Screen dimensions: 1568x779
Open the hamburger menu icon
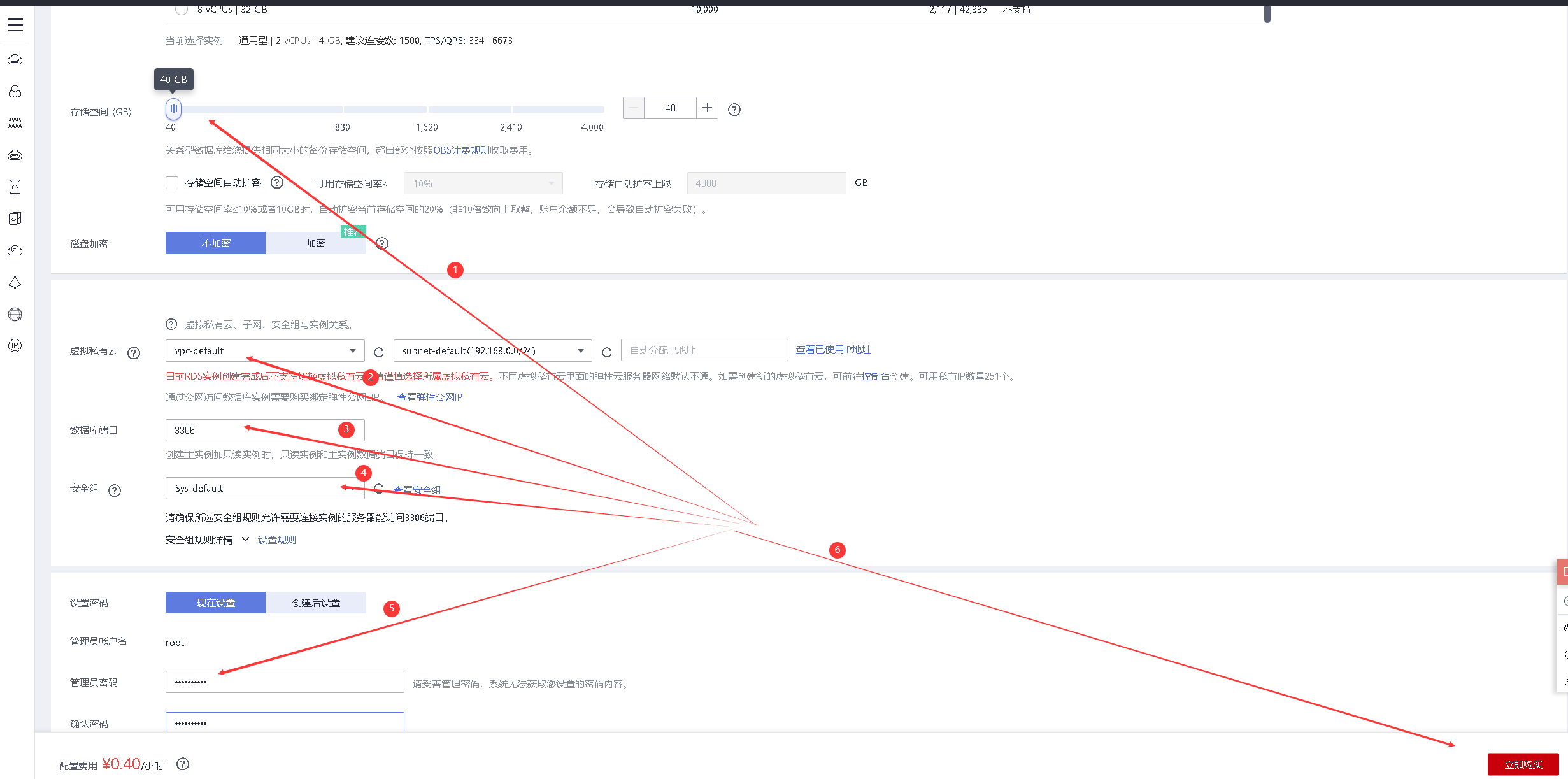pos(15,25)
